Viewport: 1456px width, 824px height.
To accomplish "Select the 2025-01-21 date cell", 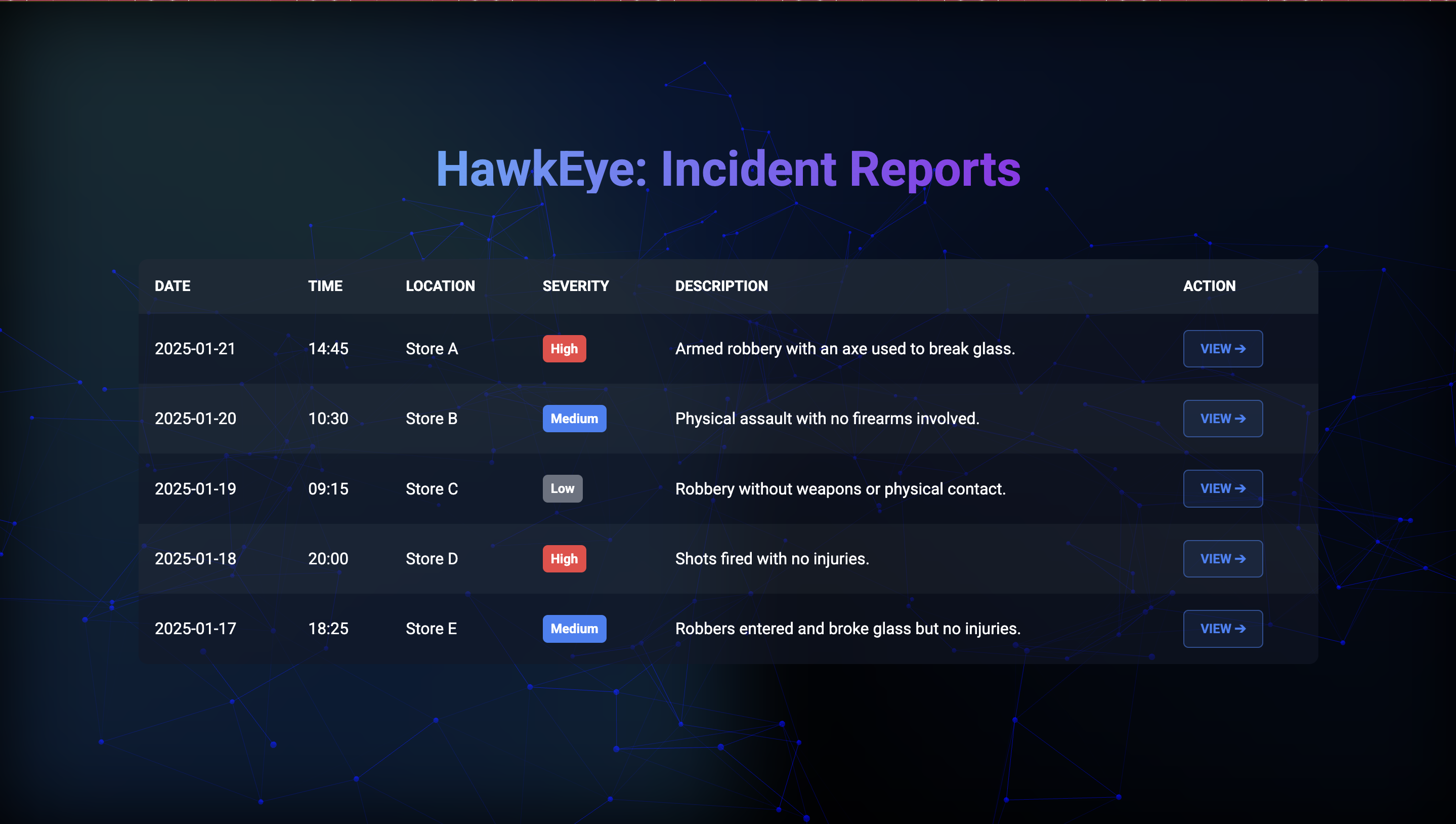I will (195, 349).
